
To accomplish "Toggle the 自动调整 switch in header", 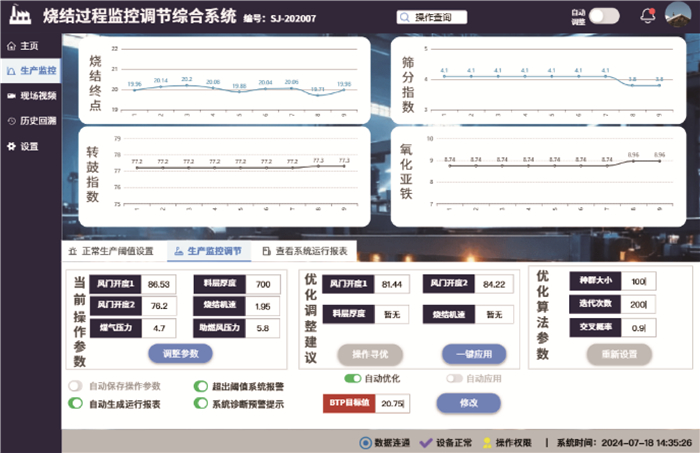I will pos(604,16).
